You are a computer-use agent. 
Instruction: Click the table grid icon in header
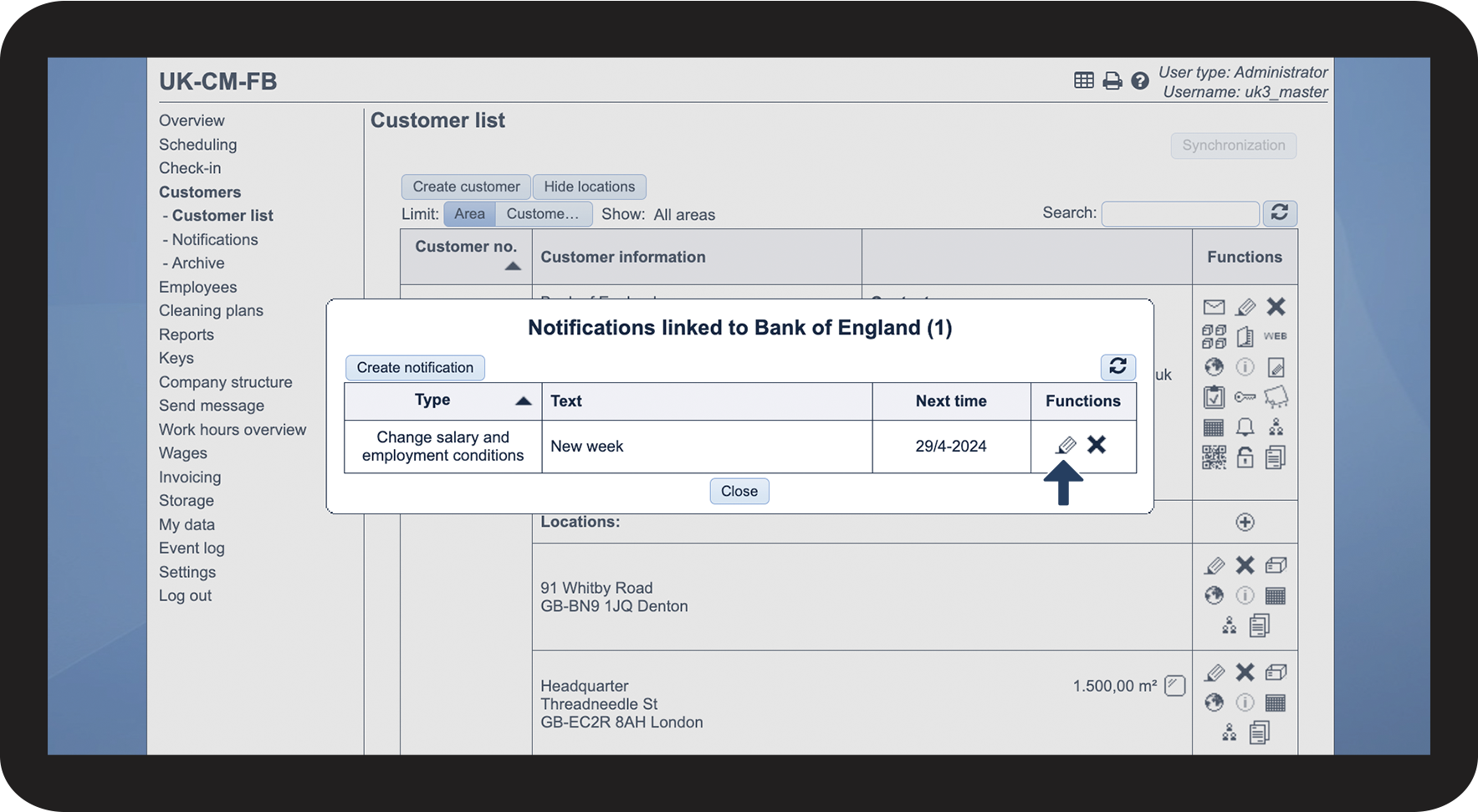pyautogui.click(x=1084, y=80)
